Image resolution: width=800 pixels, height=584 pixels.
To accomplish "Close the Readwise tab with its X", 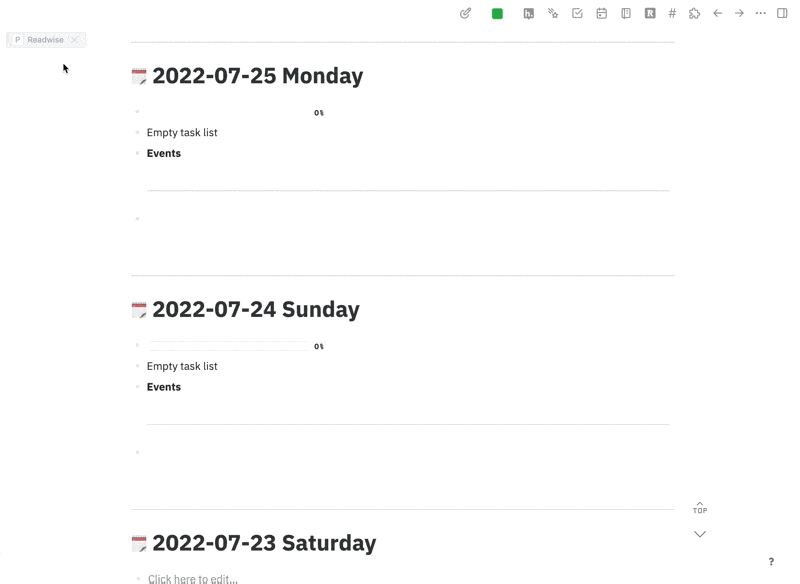I will click(75, 40).
